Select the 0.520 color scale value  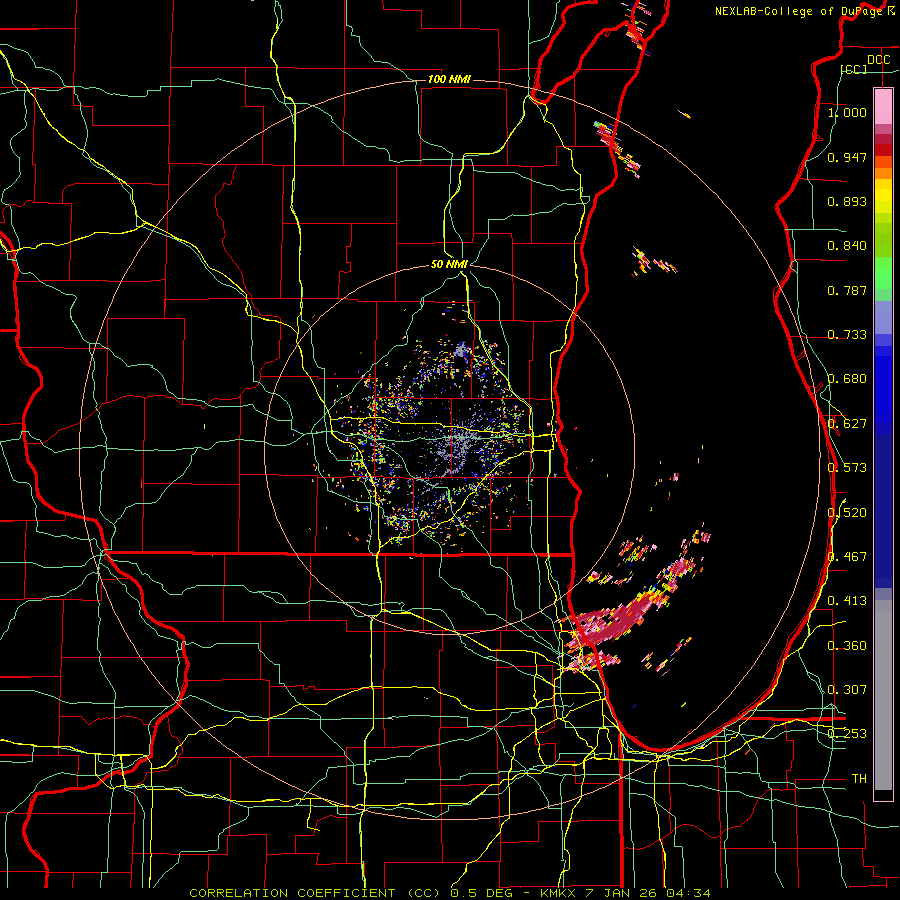point(847,513)
